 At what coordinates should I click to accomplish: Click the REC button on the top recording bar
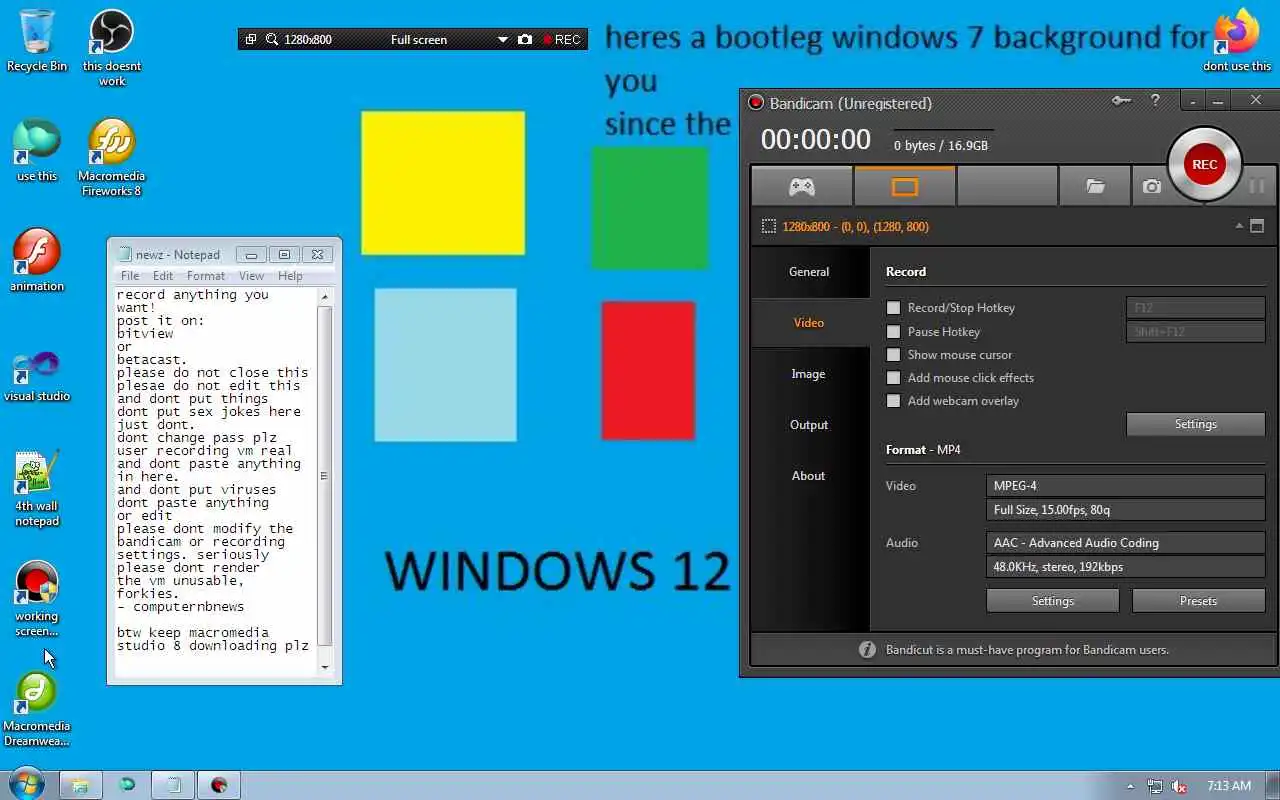tap(561, 40)
